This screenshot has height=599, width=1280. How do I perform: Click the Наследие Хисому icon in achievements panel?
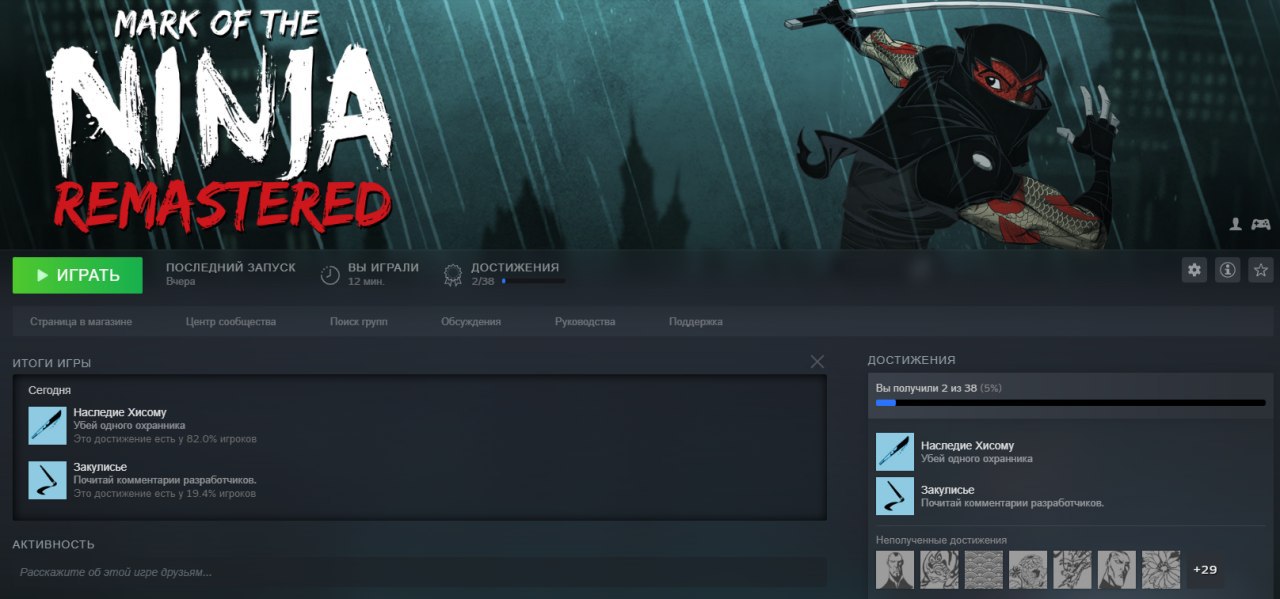tap(895, 452)
